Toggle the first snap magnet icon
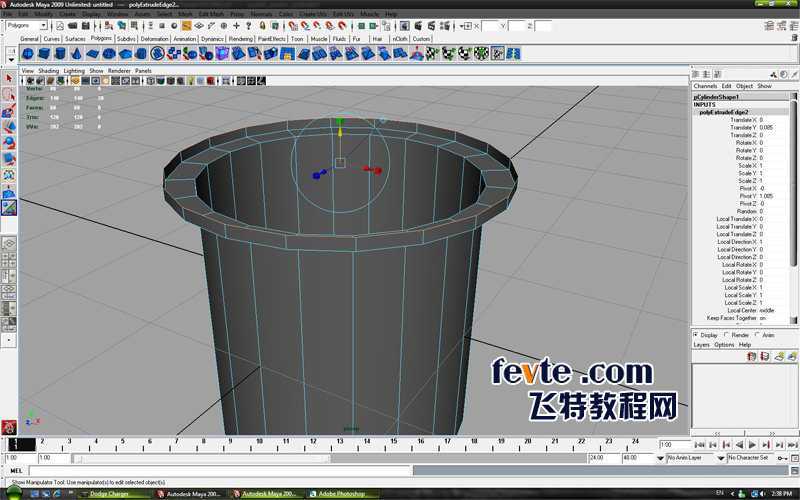This screenshot has width=800, height=500. pos(293,26)
